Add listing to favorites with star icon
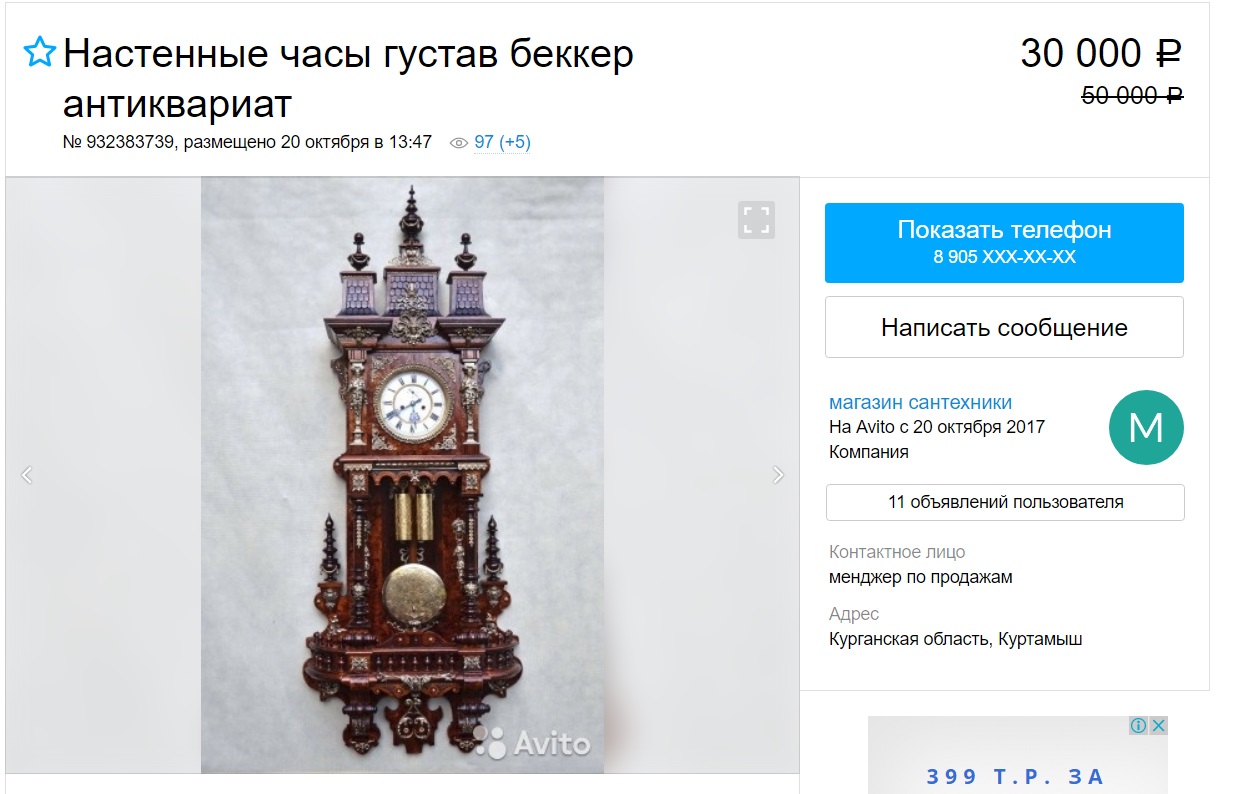Screen dimensions: 1258x794 coord(39,52)
